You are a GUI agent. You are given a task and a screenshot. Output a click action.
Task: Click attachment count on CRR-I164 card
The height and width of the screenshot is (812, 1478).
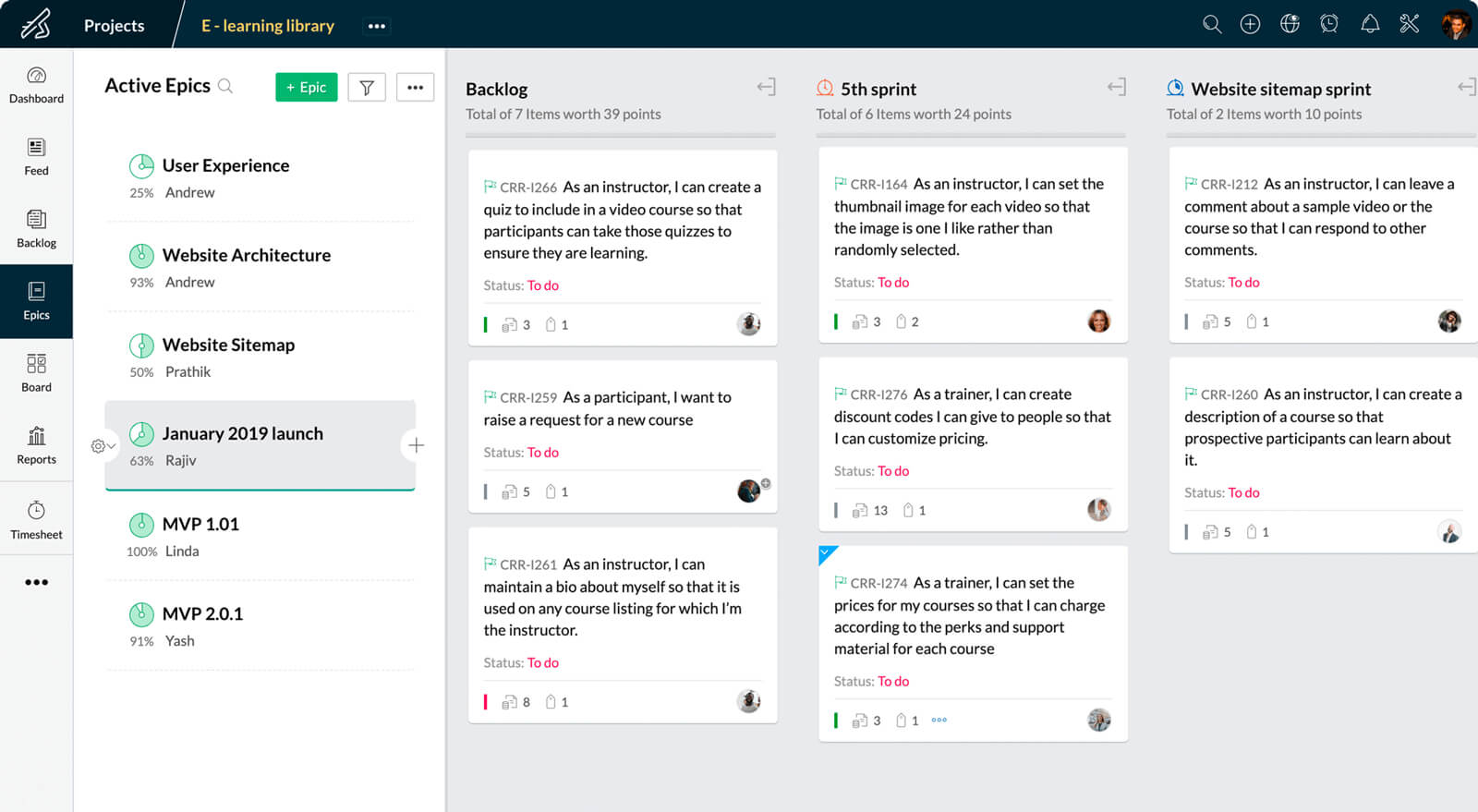pyautogui.click(x=907, y=321)
